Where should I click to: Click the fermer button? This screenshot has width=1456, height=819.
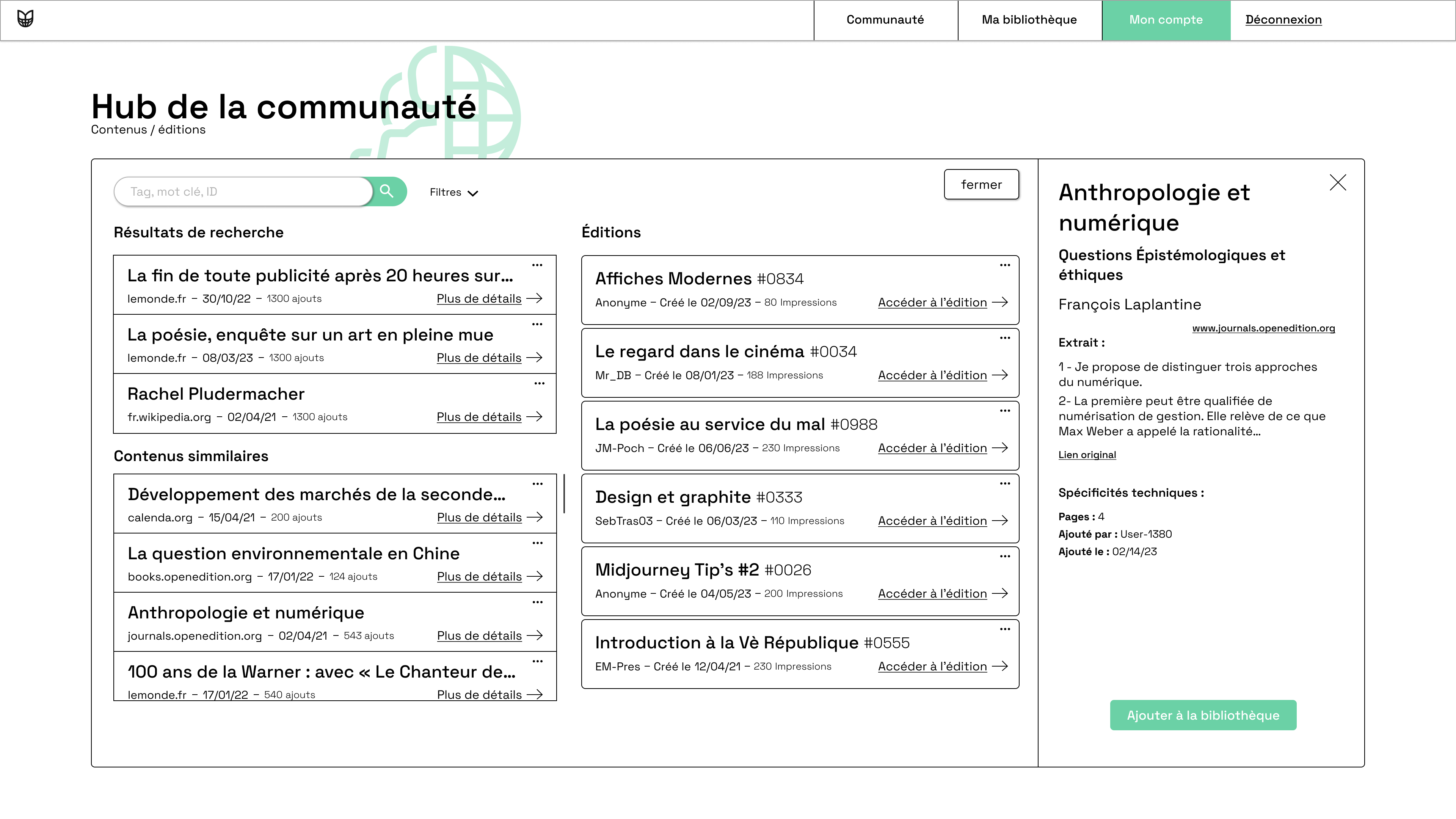981,184
